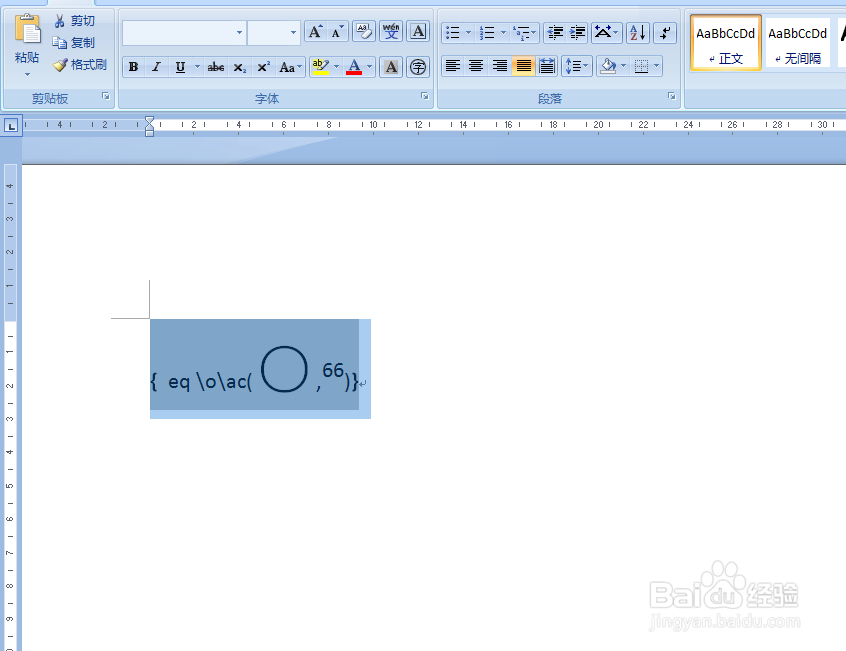The width and height of the screenshot is (846, 651).
Task: Click the tab selector at ruler corner
Action: click(11, 126)
